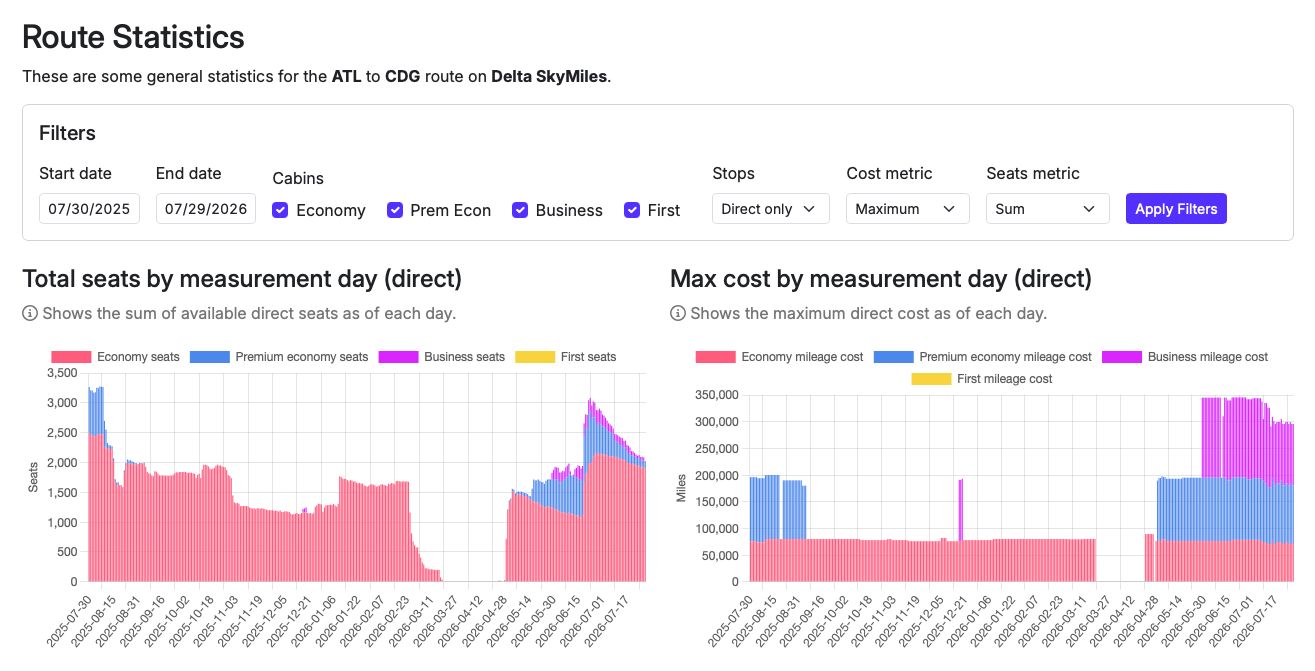Toggle First seats legend swatch
The width and height of the screenshot is (1315, 671).
pyautogui.click(x=535, y=357)
